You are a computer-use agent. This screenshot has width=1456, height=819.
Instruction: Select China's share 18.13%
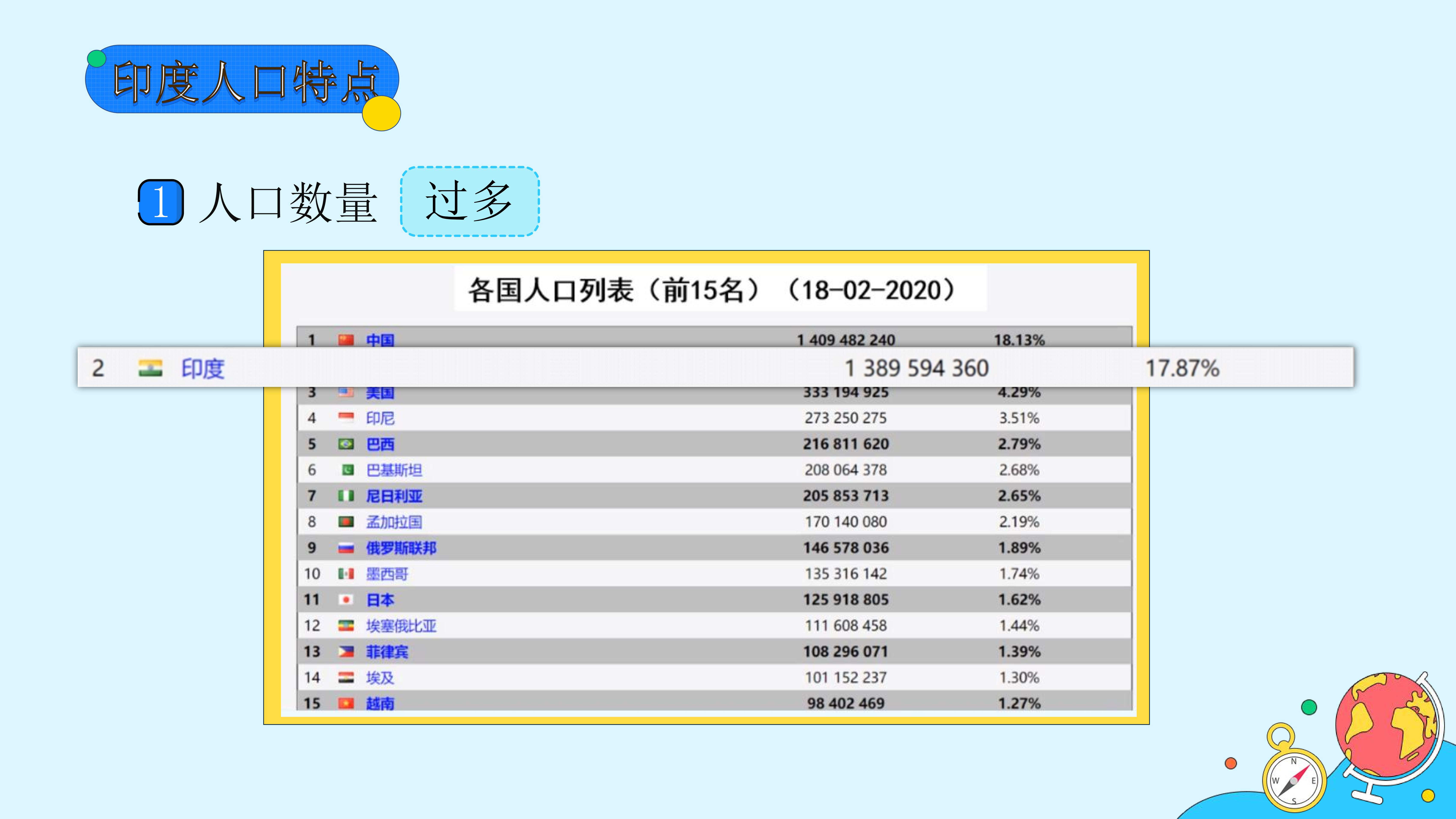pyautogui.click(x=1019, y=340)
